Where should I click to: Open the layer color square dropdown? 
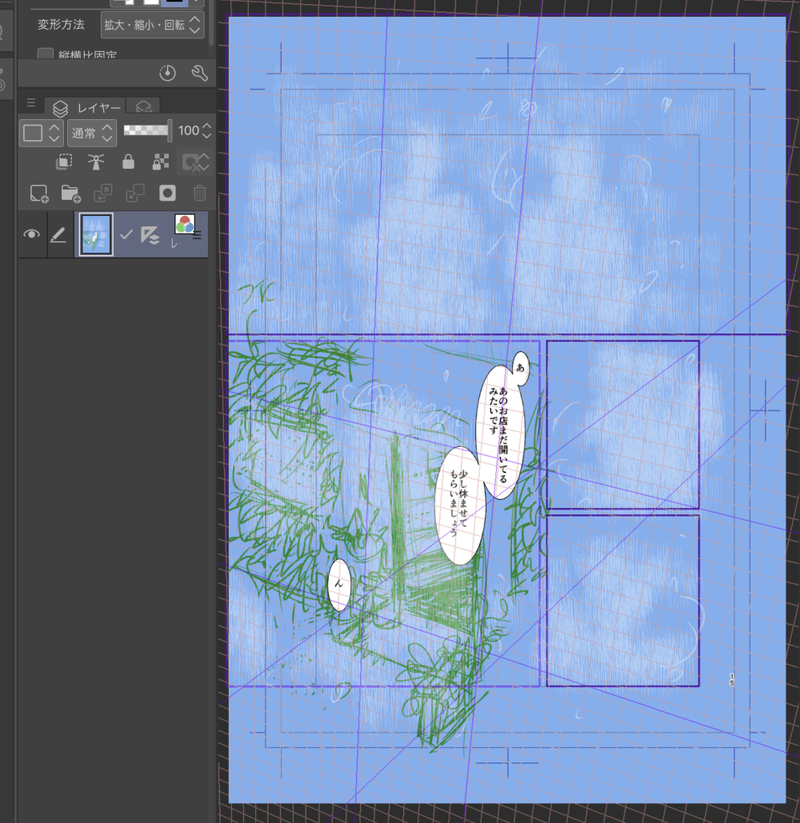click(x=41, y=133)
